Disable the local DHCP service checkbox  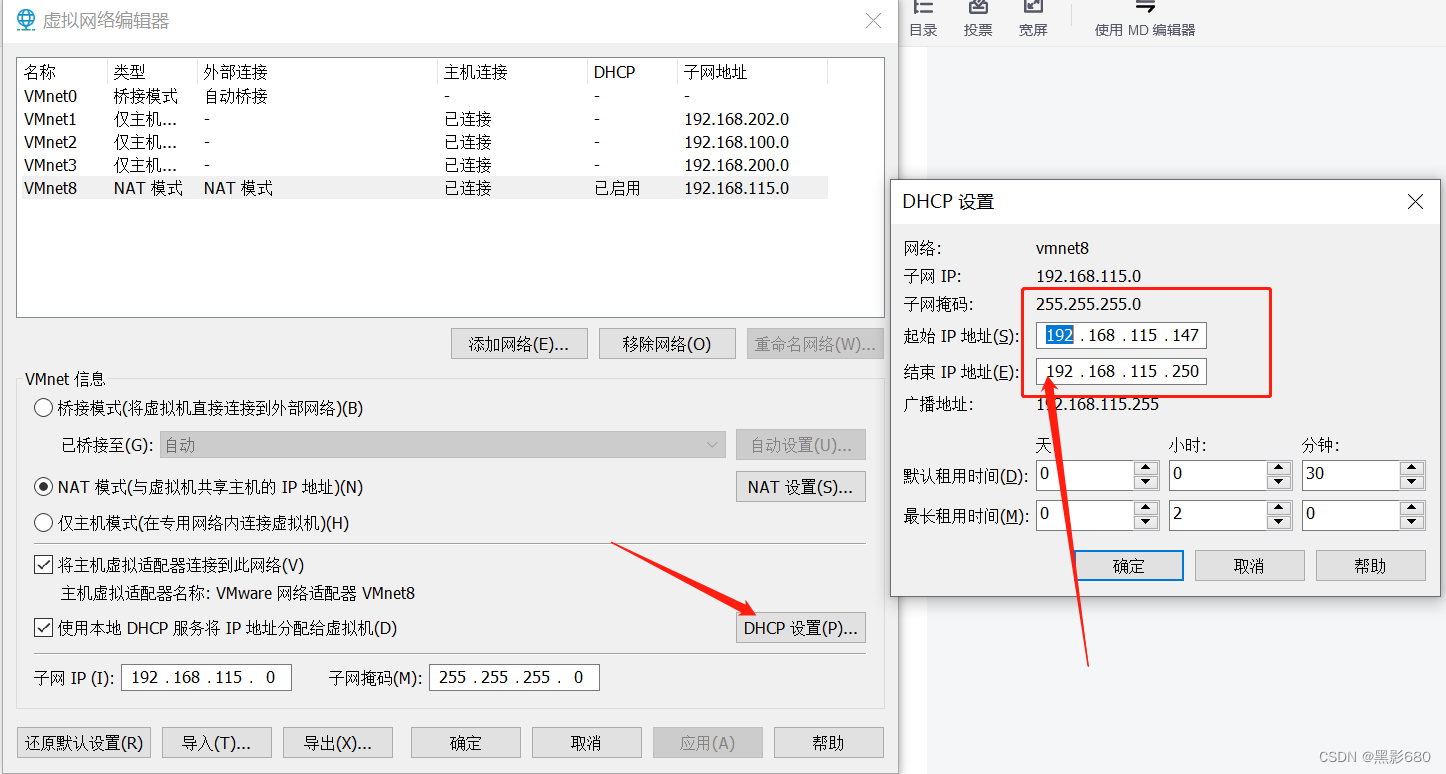[43, 628]
